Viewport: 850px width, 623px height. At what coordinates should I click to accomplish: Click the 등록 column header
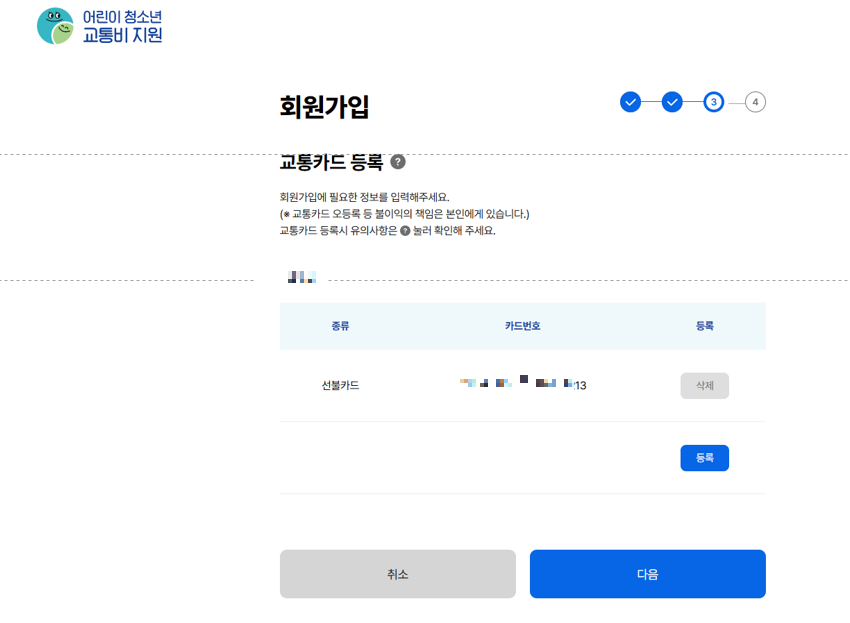point(705,327)
